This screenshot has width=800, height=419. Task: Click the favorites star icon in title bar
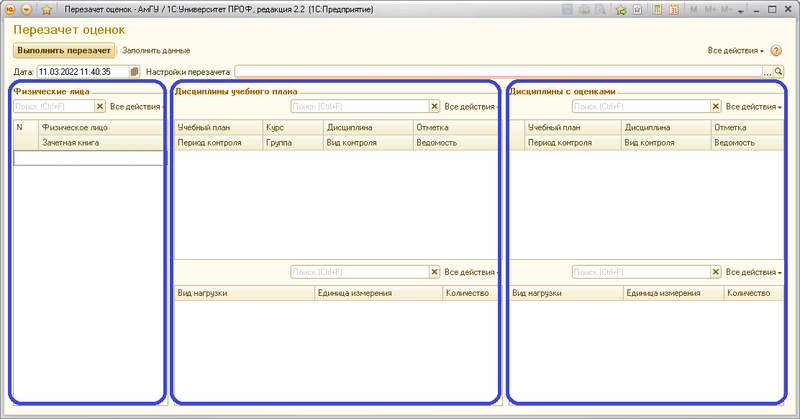click(46, 9)
